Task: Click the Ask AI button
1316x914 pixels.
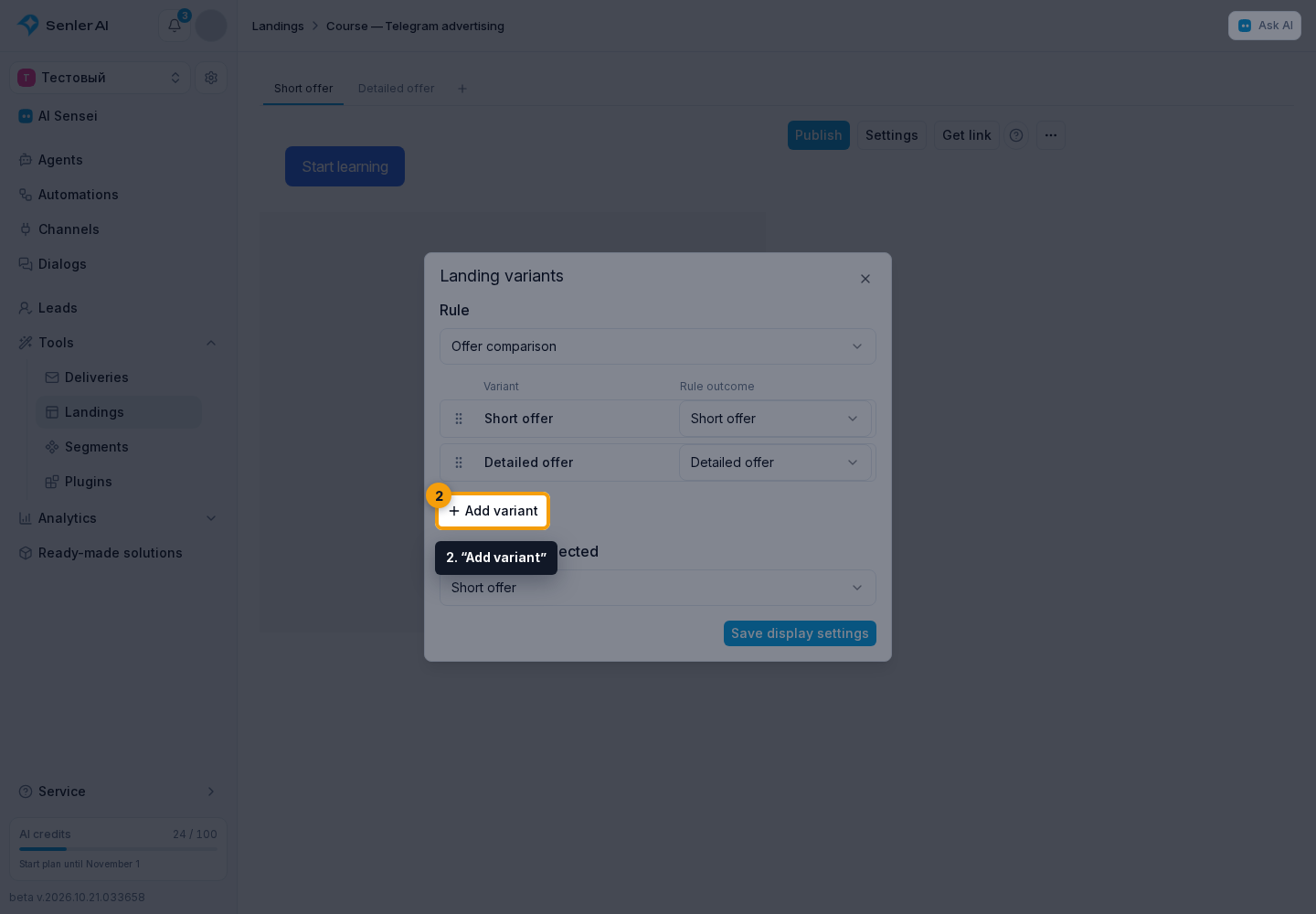Action: click(1265, 26)
